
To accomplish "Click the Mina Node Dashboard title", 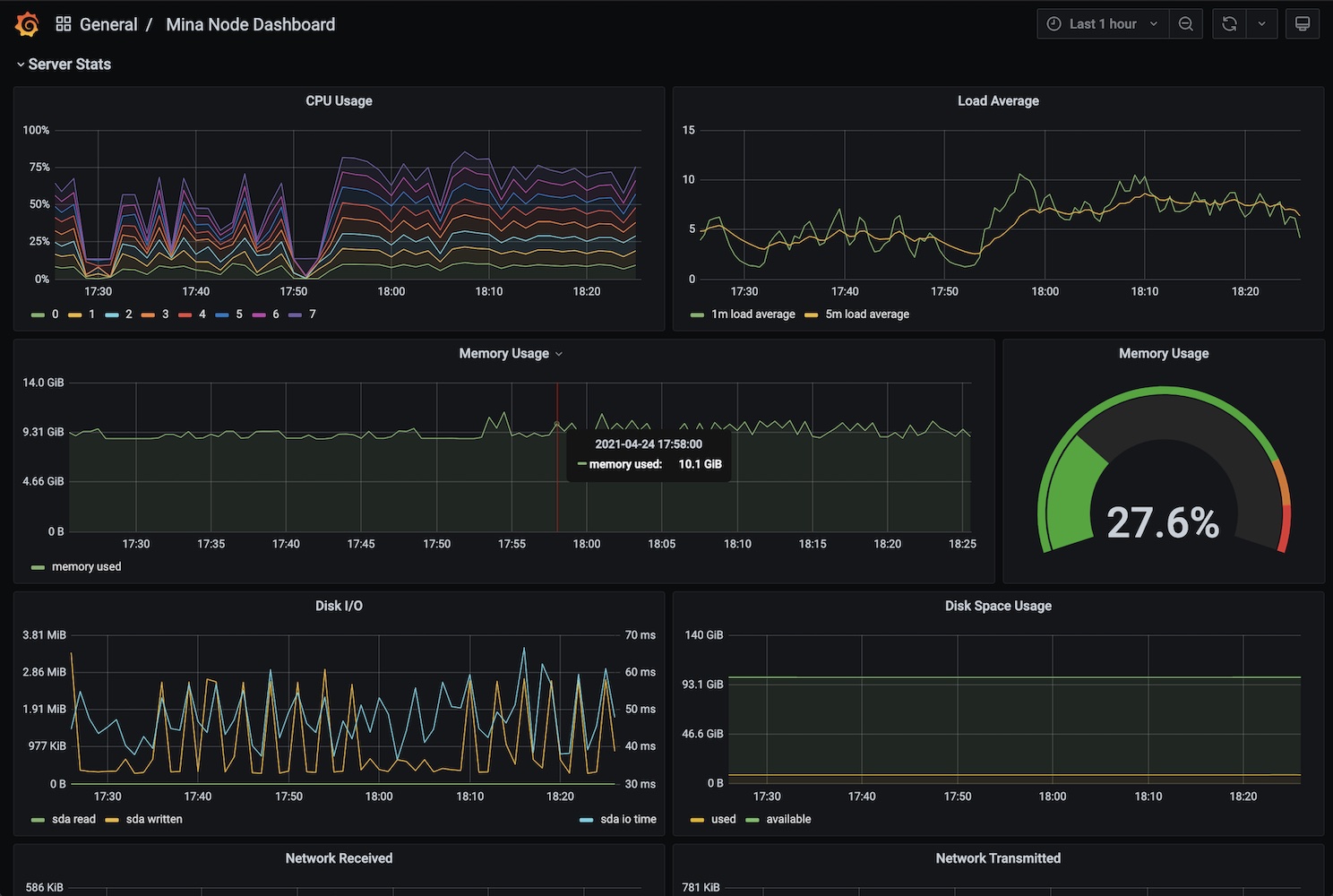I will tap(250, 24).
